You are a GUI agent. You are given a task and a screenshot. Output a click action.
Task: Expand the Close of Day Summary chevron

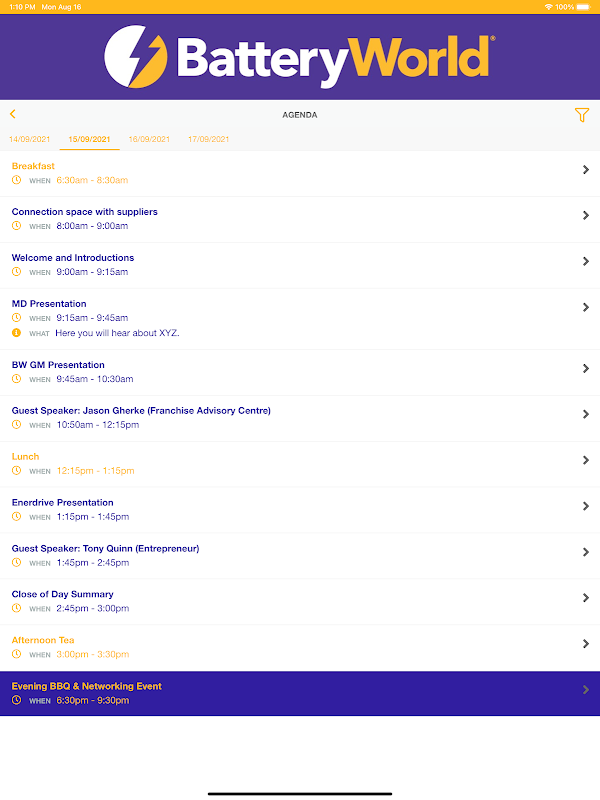(586, 598)
